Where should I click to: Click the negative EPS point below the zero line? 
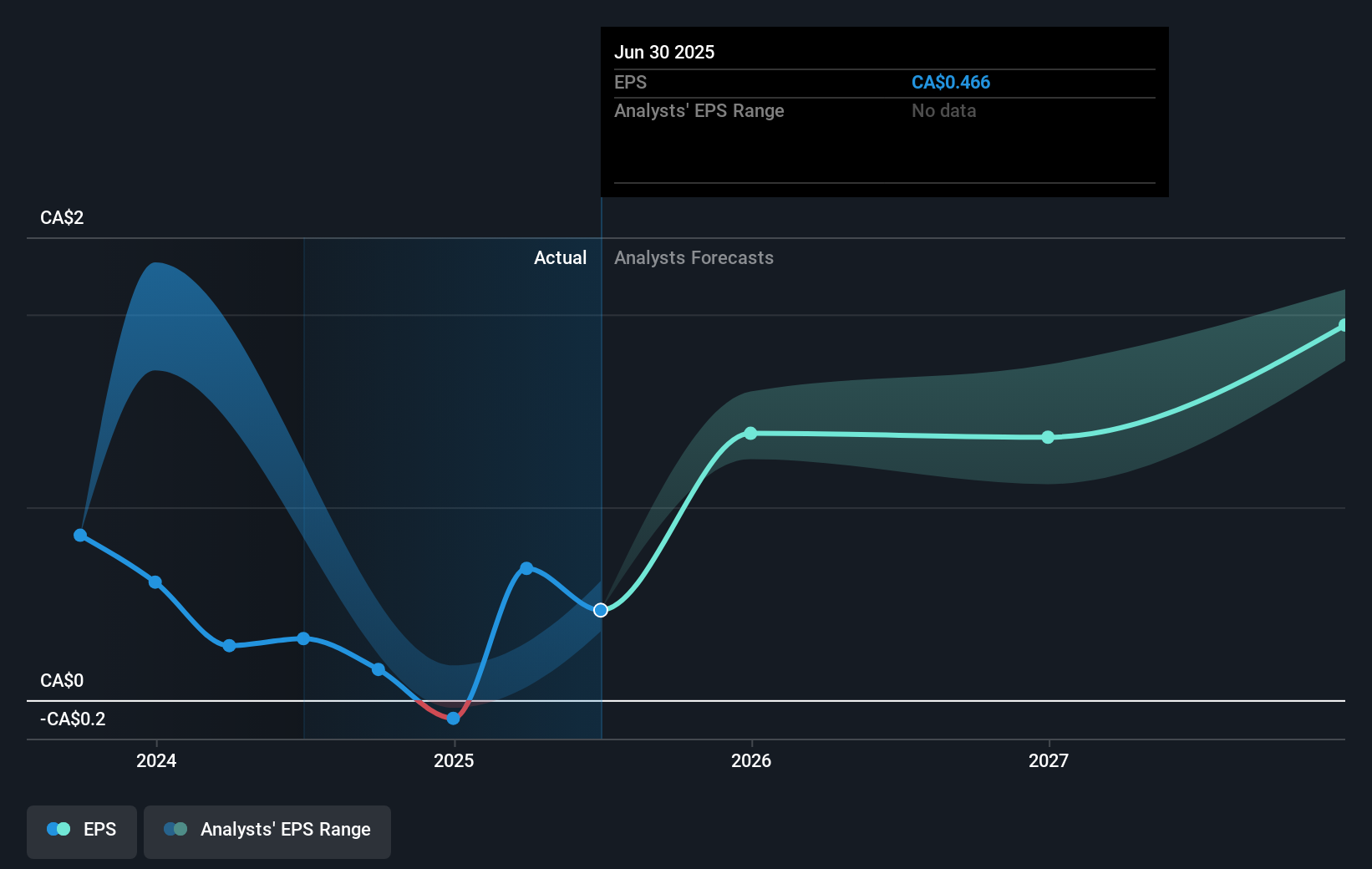(453, 719)
